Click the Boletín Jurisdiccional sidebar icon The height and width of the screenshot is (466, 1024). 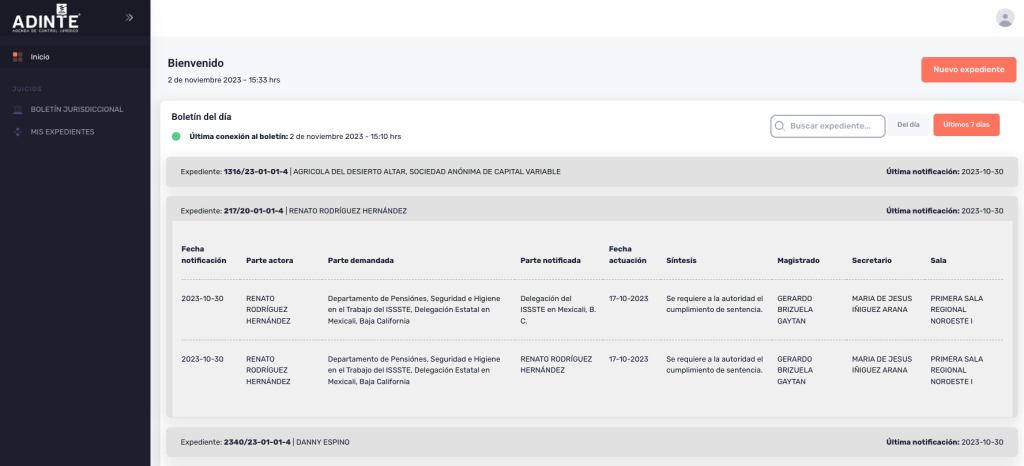(x=17, y=108)
